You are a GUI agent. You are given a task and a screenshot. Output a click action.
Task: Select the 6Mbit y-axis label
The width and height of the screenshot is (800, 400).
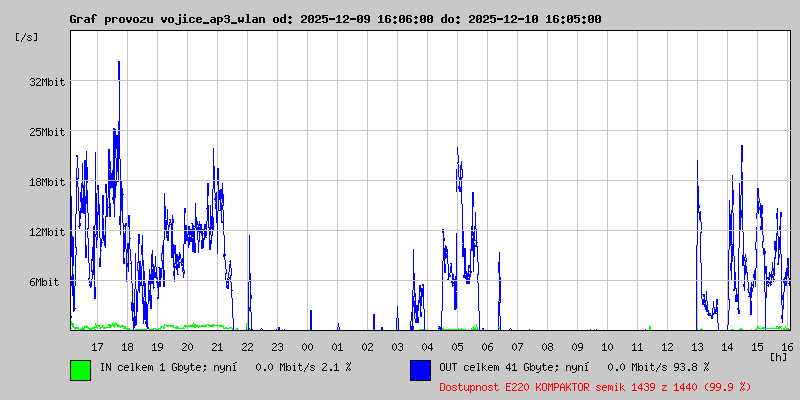44,282
